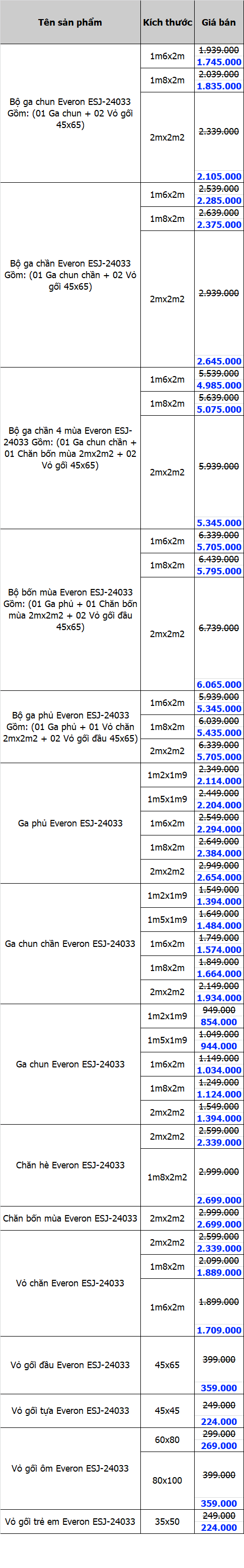Select the sale price 5.795.000

(x=219, y=571)
